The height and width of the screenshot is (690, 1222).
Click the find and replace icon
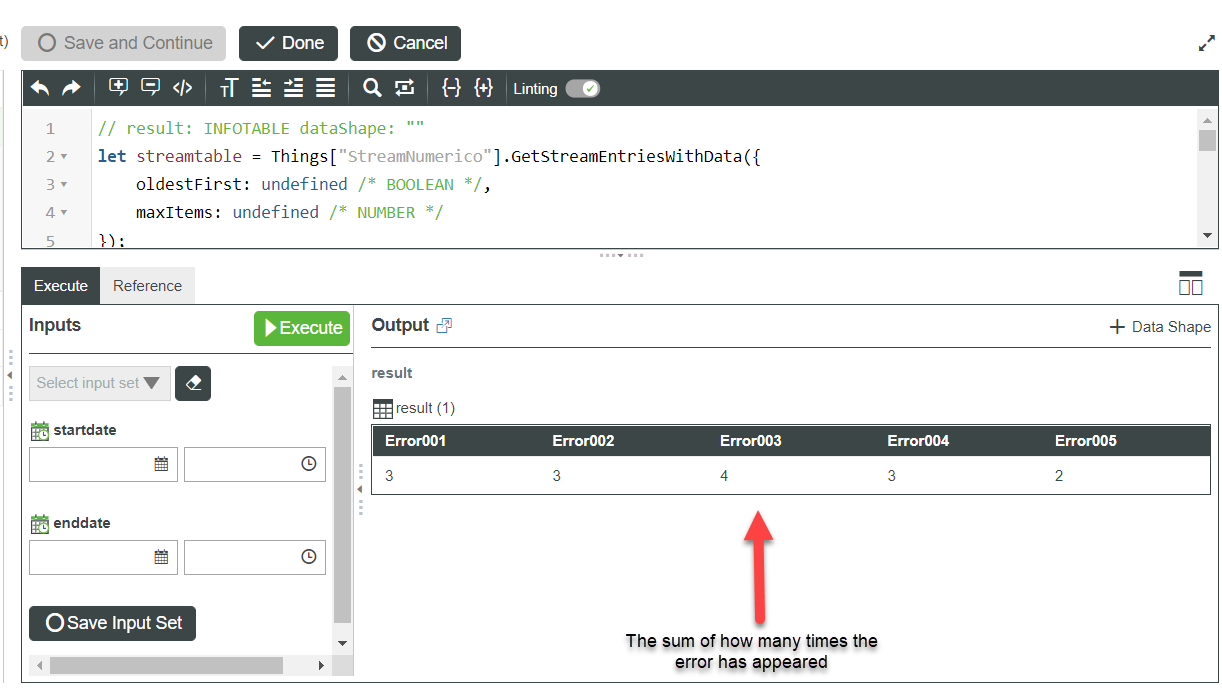[404, 88]
